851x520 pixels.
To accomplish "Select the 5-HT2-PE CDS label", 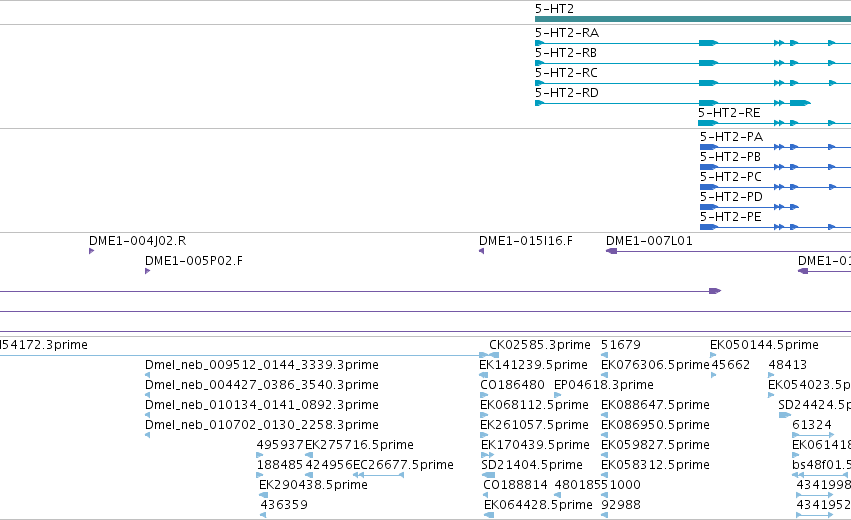I will coord(731,218).
